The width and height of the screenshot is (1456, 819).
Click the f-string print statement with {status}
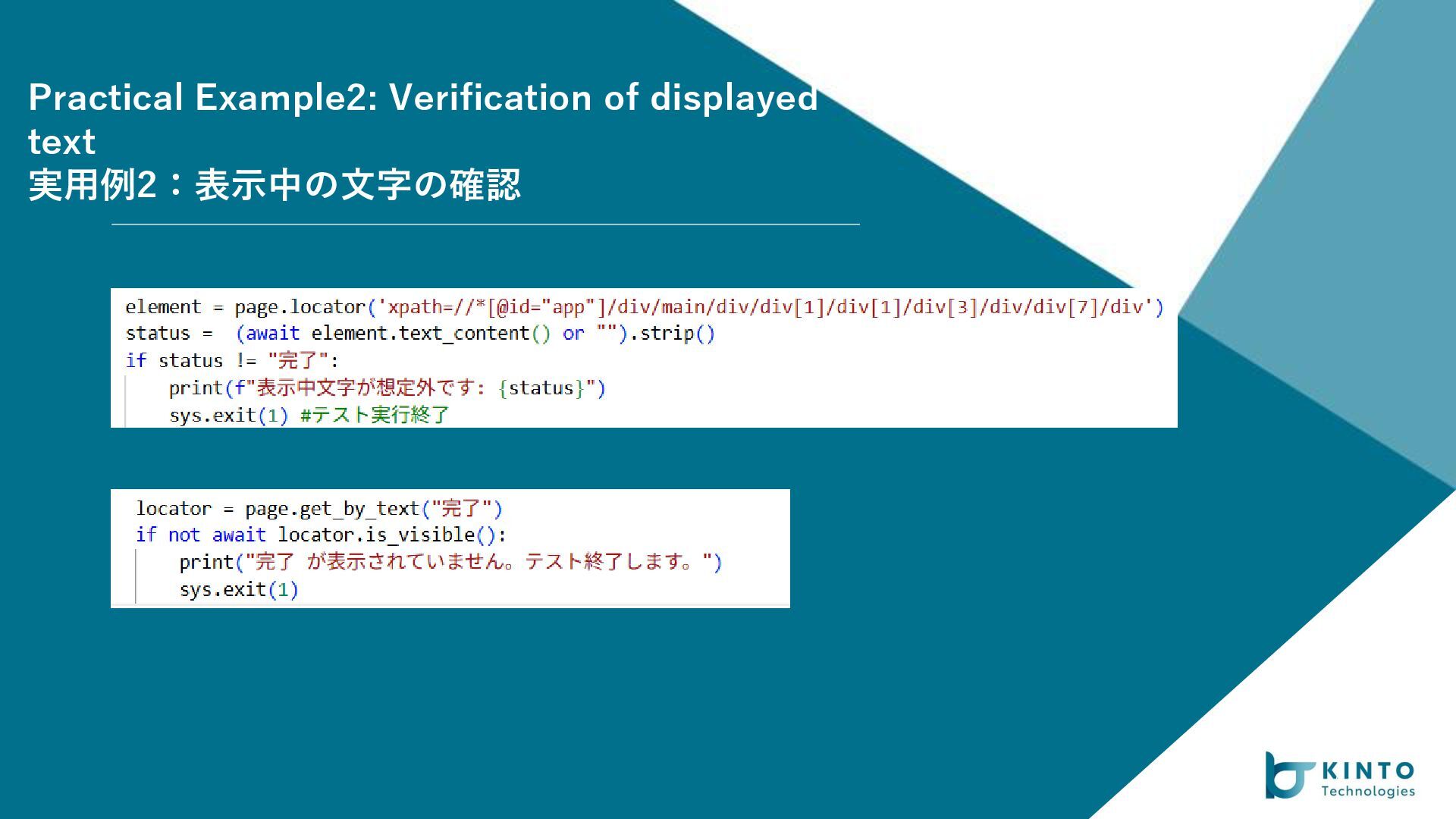click(x=387, y=388)
